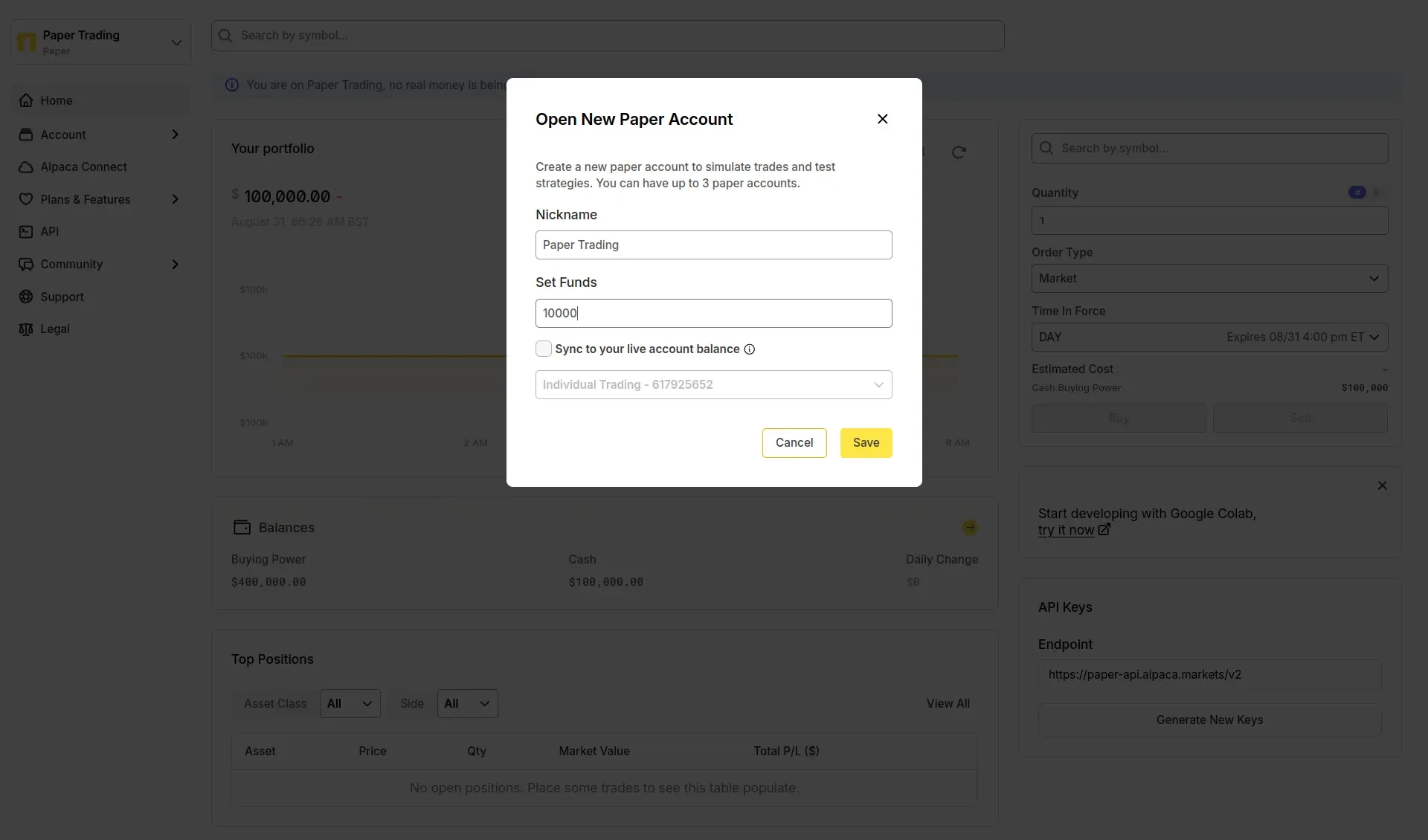Image resolution: width=1428 pixels, height=840 pixels.
Task: Click the info icon in Paper Trading banner
Action: pos(232,85)
